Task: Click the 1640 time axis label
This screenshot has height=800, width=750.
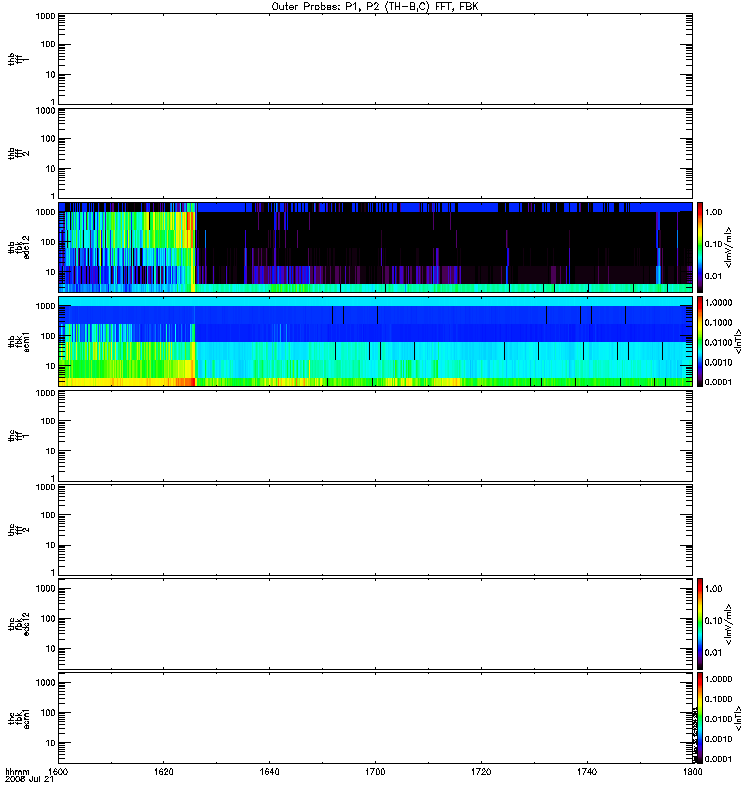Action: 269,771
